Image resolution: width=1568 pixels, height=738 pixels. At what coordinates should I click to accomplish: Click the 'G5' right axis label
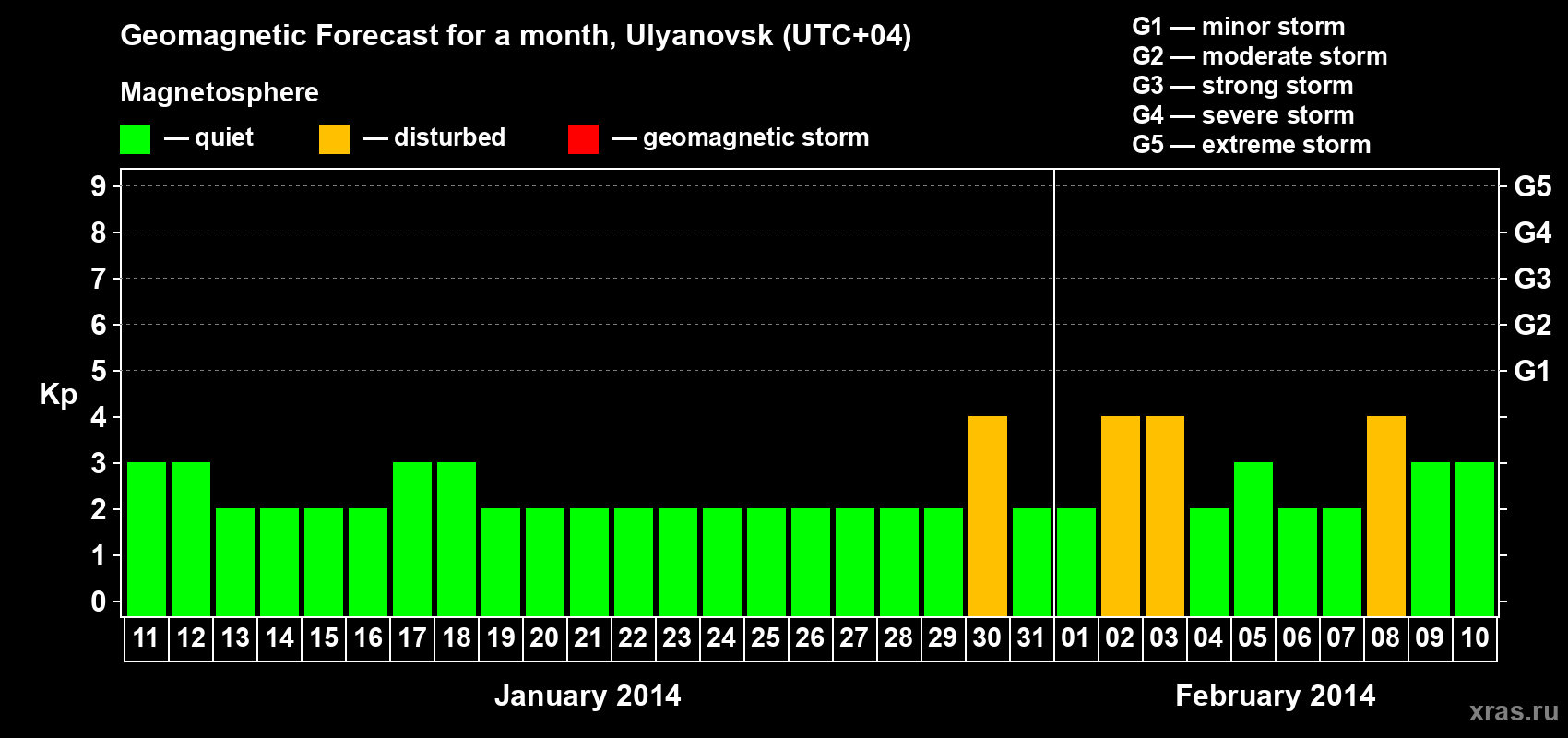[1533, 186]
